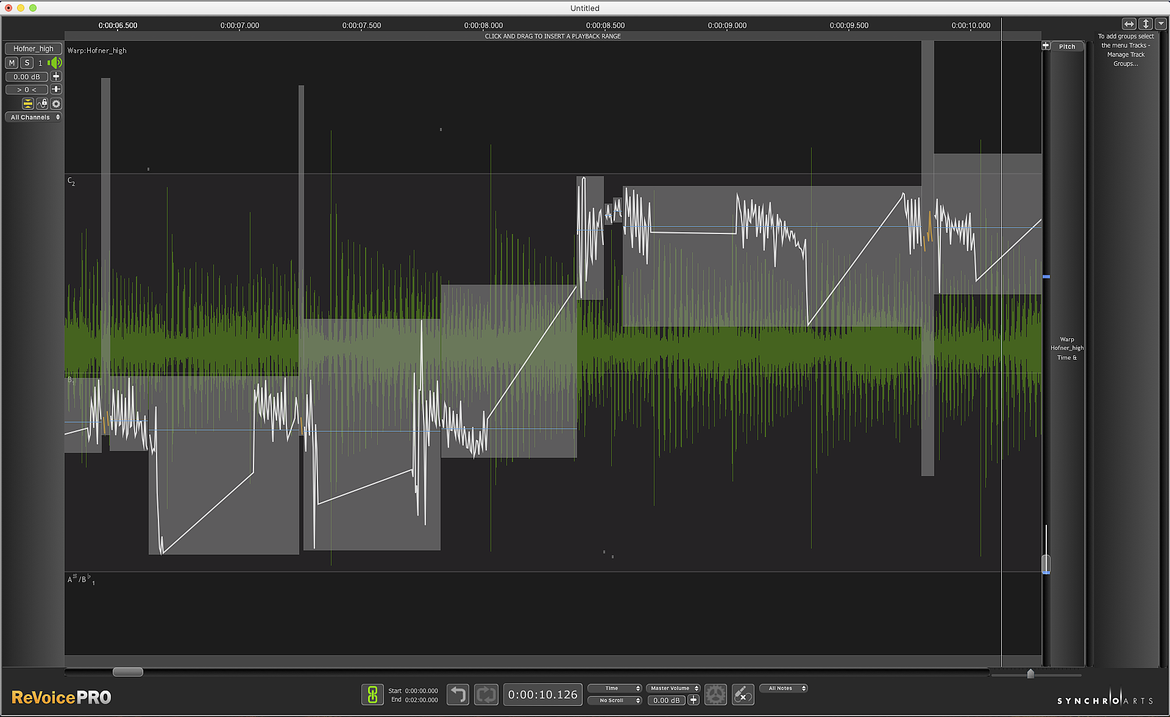Image resolution: width=1170 pixels, height=717 pixels.
Task: Select the Pitch tab
Action: [1068, 46]
